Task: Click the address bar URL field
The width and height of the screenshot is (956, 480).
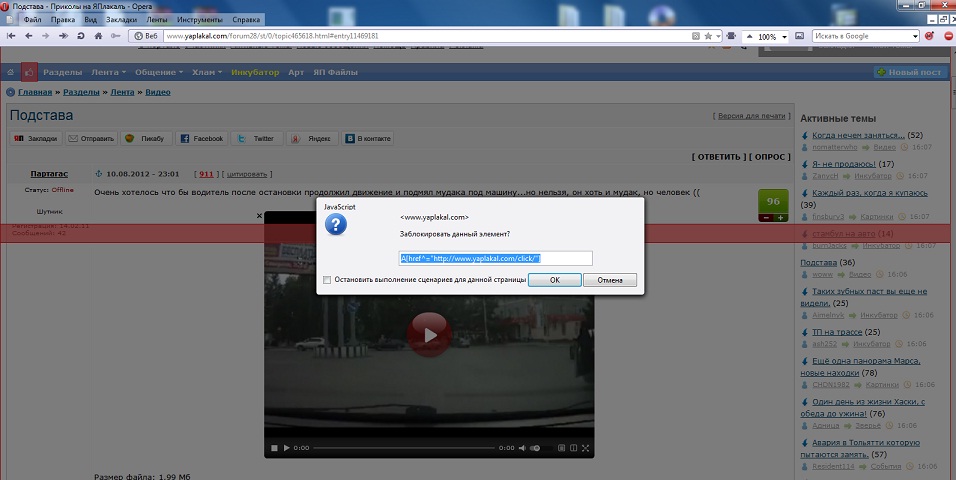Action: pos(427,36)
